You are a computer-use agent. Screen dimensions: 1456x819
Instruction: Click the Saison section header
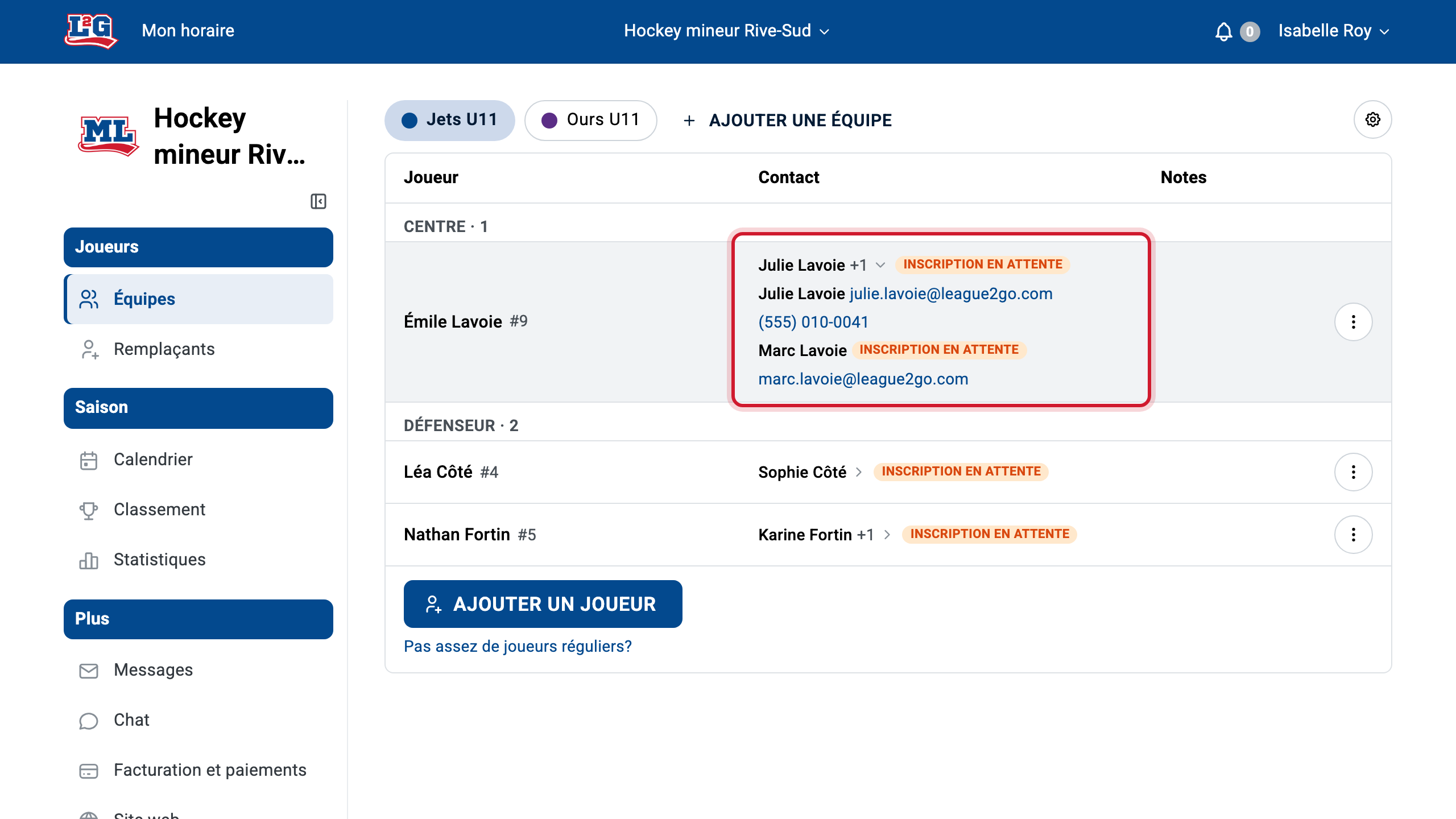[x=198, y=408]
